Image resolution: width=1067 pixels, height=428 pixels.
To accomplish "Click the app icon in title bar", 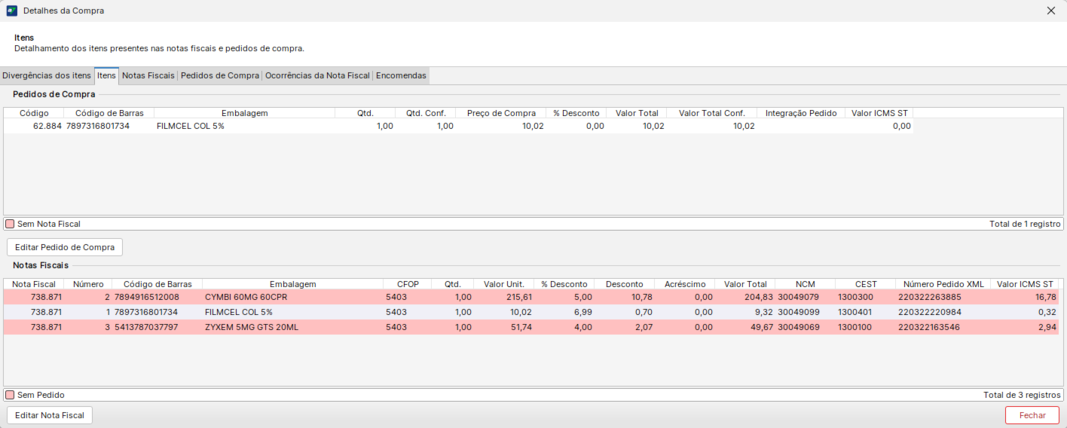I will [11, 10].
